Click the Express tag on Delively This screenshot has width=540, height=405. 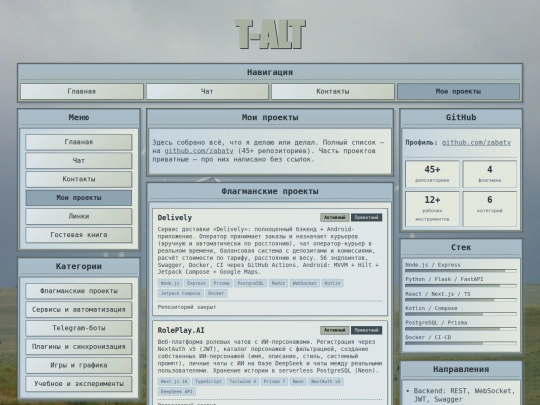196,283
